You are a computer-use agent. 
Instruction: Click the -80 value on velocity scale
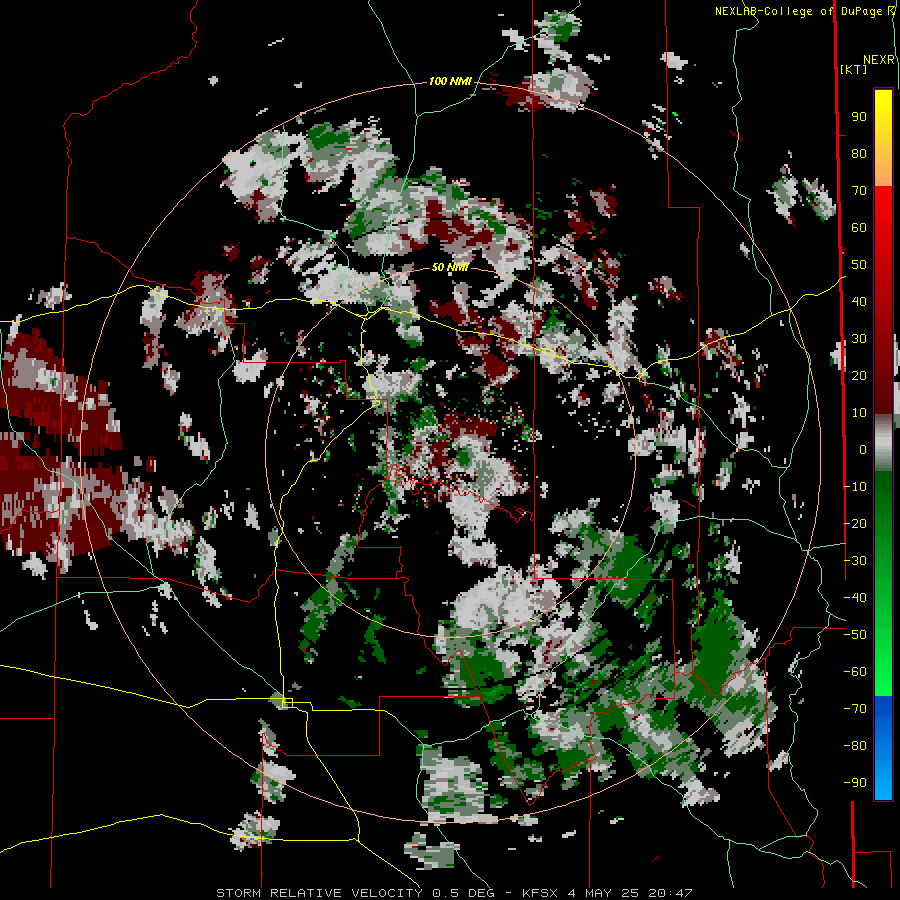(x=855, y=746)
